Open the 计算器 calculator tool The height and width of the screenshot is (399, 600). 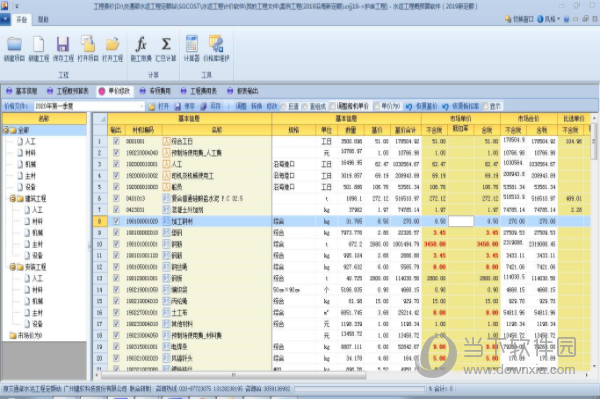192,44
